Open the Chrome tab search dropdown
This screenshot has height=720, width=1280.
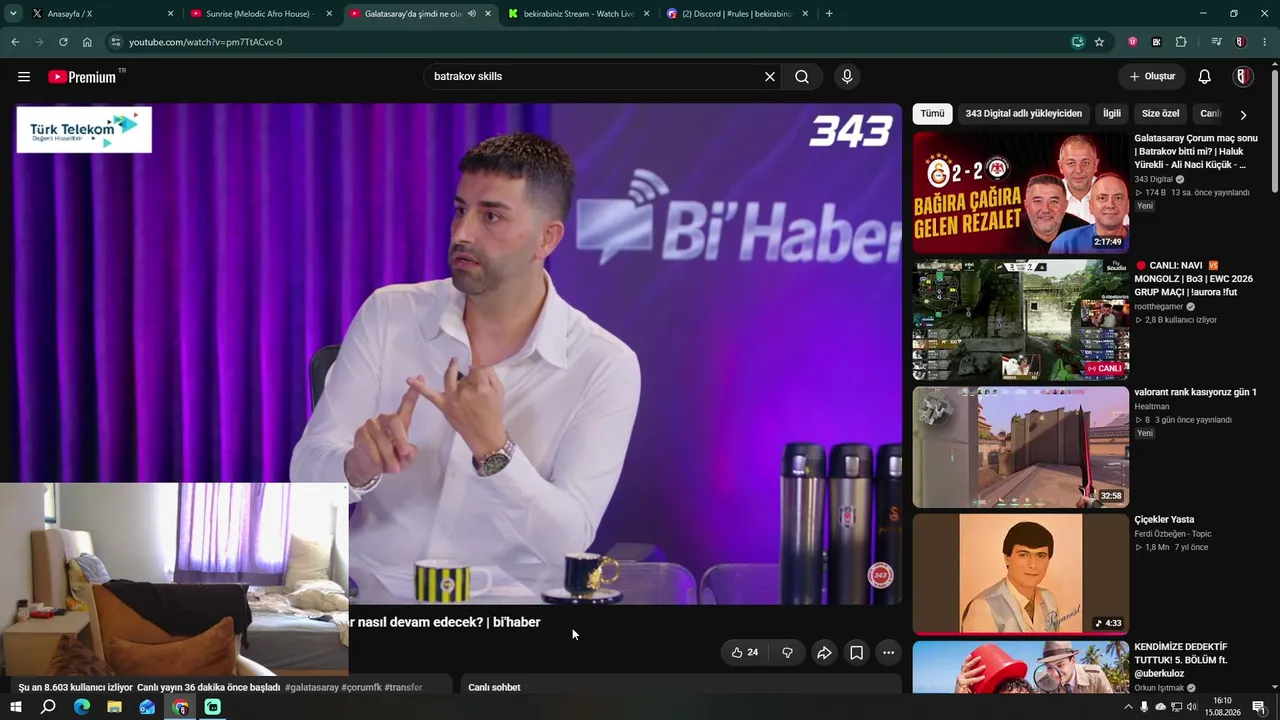[x=13, y=14]
